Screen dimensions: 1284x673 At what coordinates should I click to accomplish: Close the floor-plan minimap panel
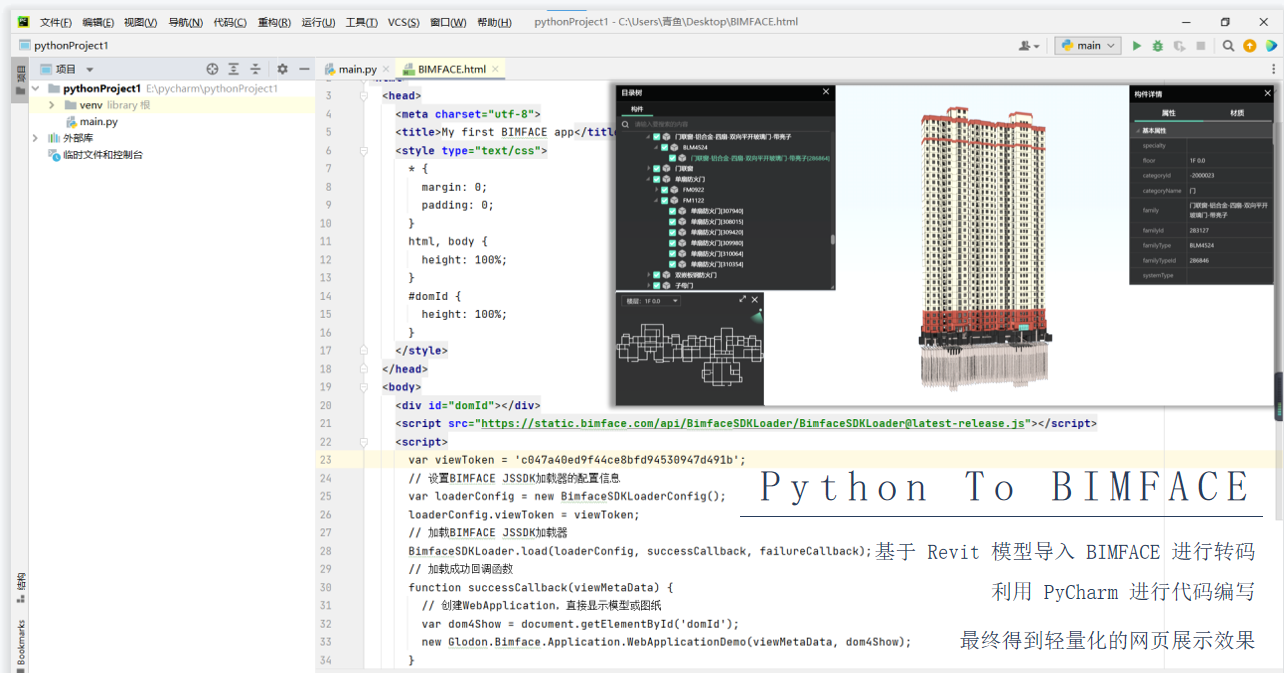click(x=755, y=299)
